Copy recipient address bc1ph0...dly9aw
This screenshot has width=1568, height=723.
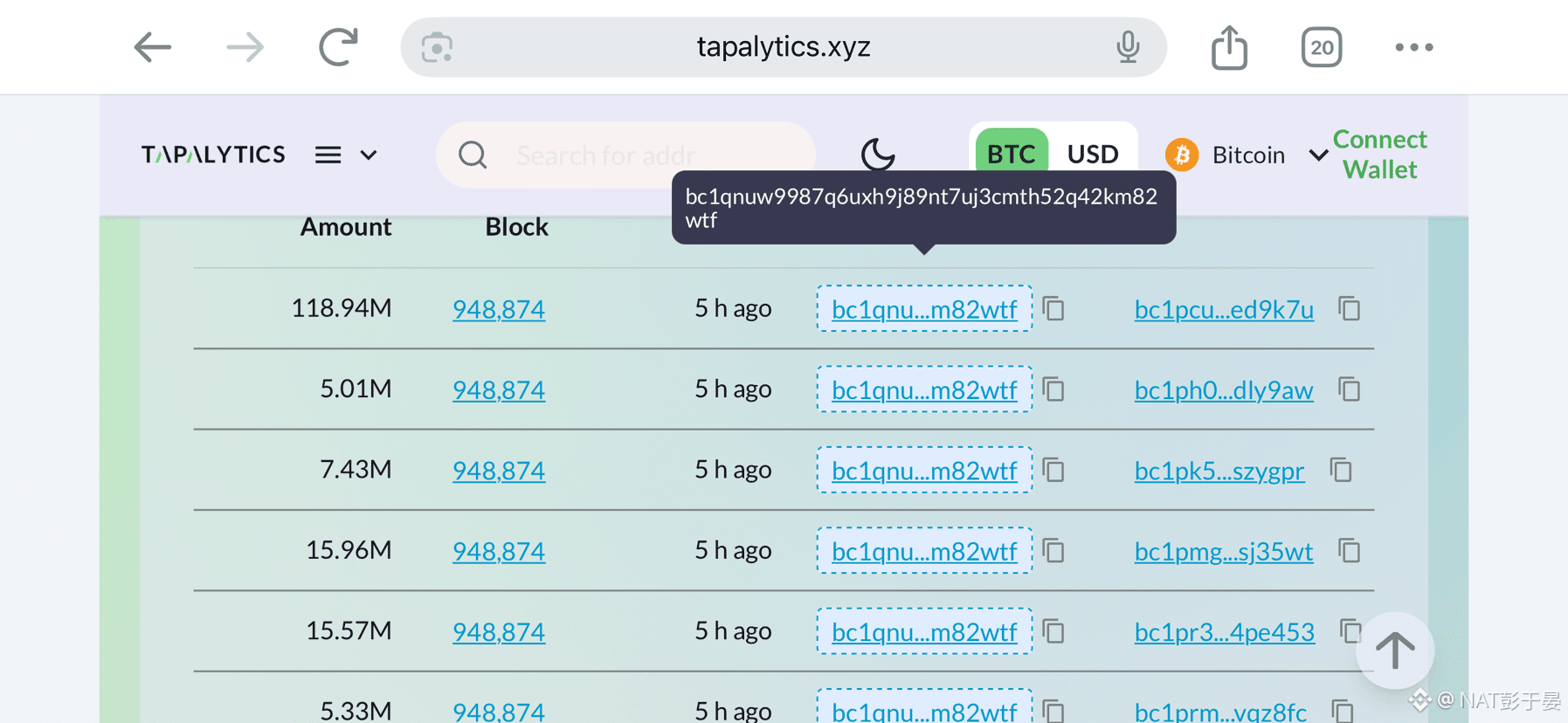coord(1350,389)
